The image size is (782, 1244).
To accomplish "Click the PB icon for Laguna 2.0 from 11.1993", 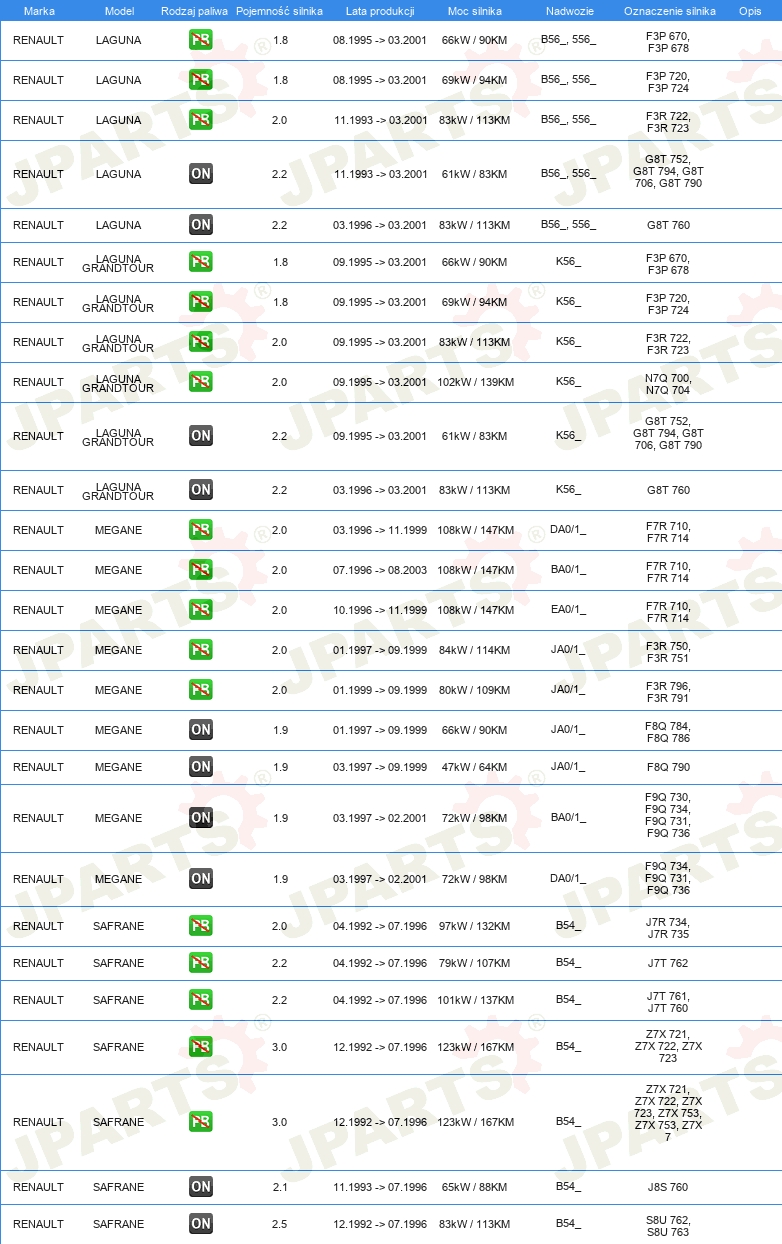I will (x=201, y=120).
